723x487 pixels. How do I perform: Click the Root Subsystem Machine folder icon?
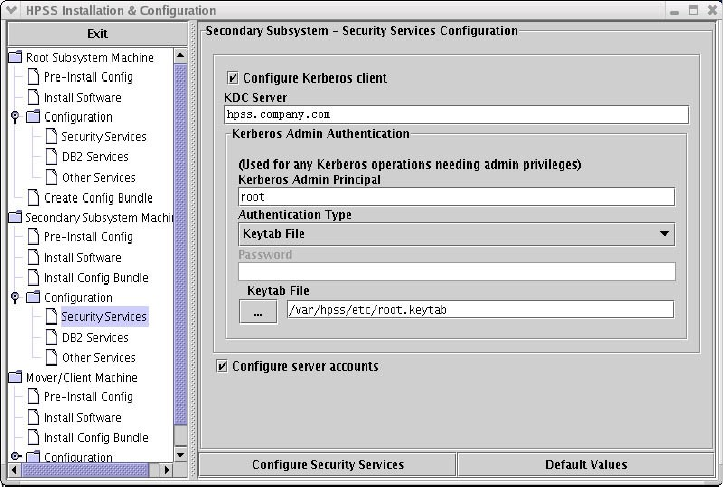(x=15, y=57)
